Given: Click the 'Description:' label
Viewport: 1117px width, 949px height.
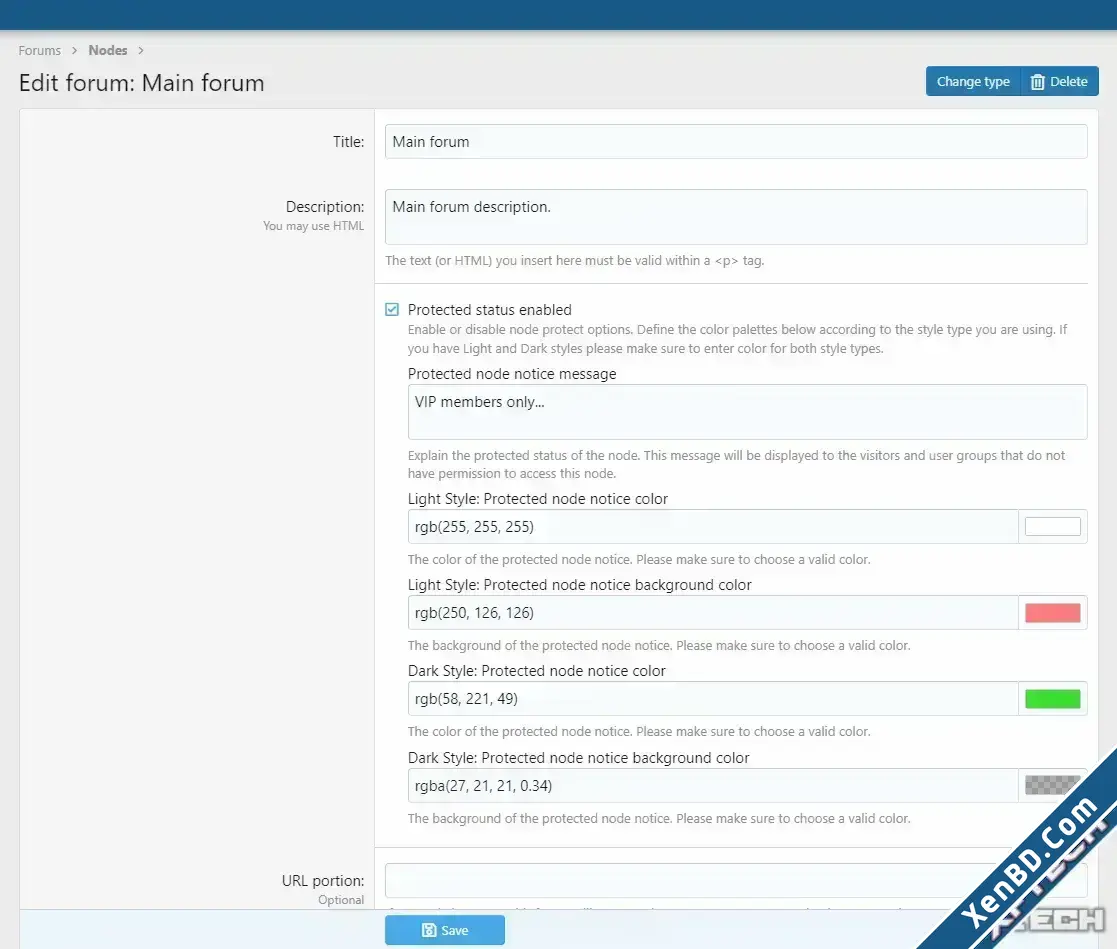Looking at the screenshot, I should [x=325, y=207].
